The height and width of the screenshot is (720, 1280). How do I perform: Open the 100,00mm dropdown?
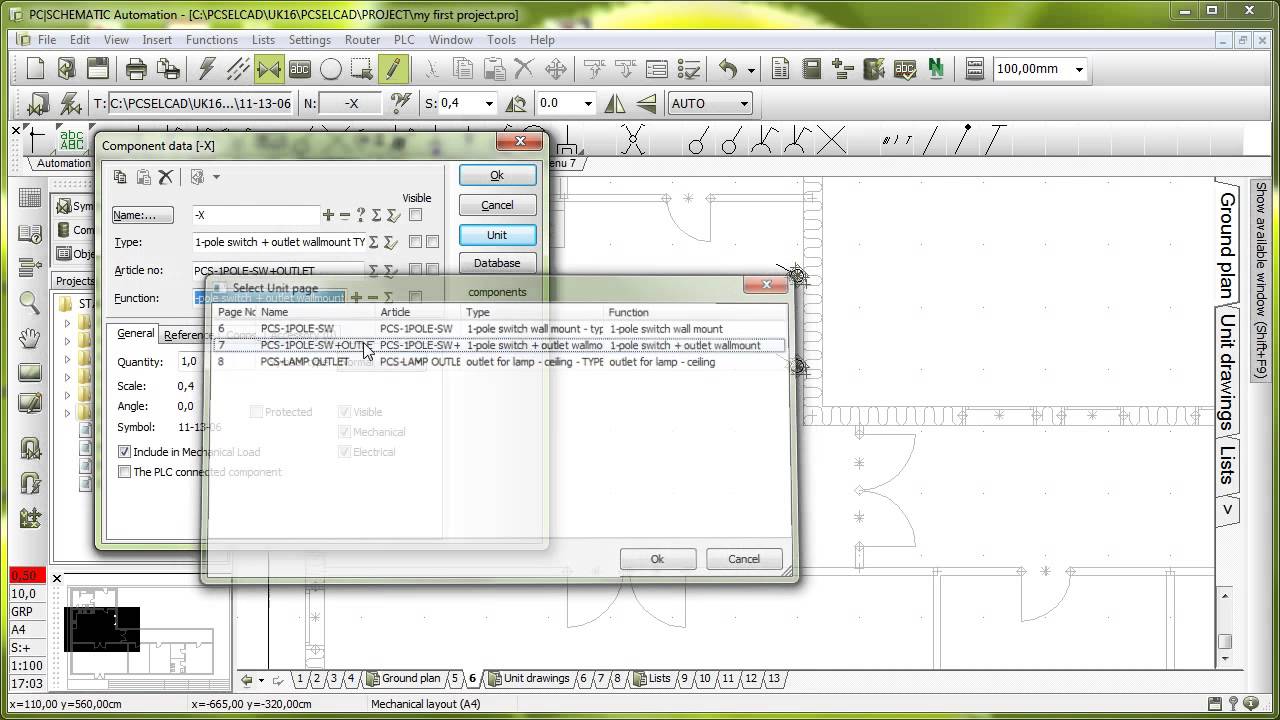pyautogui.click(x=1079, y=69)
